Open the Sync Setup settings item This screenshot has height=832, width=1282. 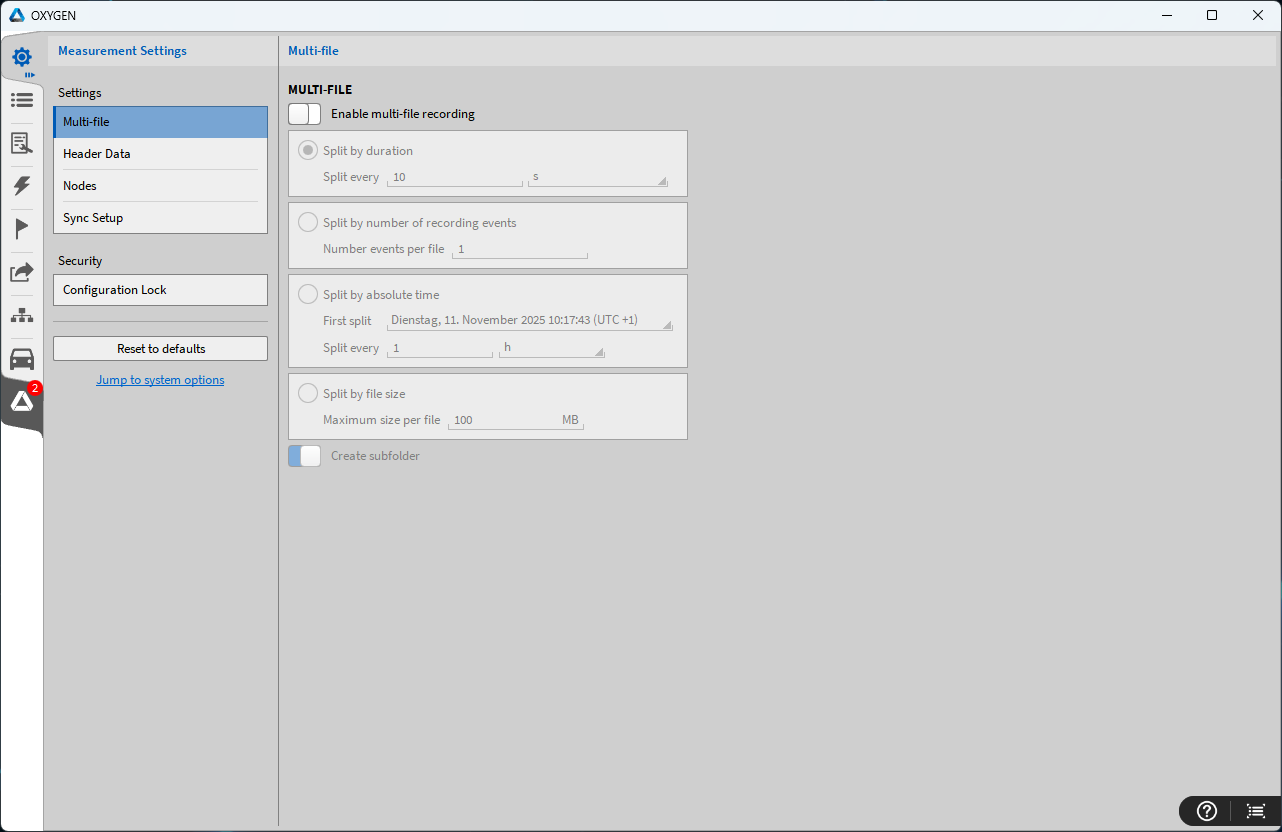pos(160,218)
